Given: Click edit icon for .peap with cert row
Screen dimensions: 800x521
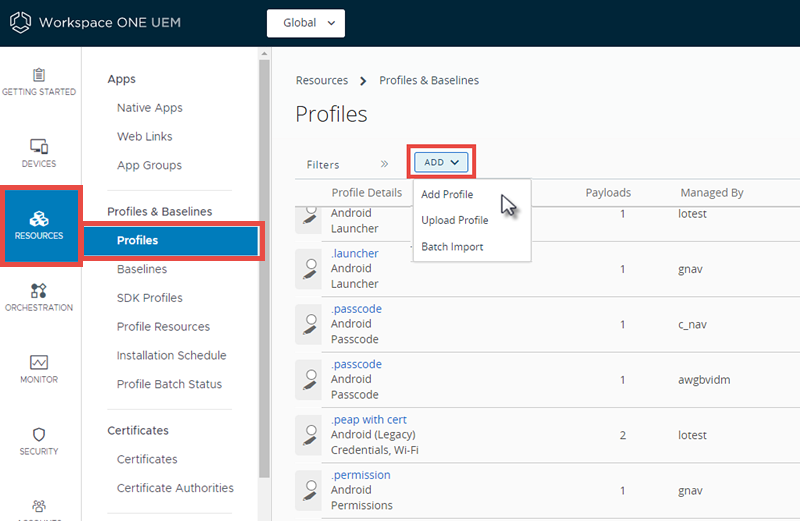Looking at the screenshot, I should [x=309, y=435].
